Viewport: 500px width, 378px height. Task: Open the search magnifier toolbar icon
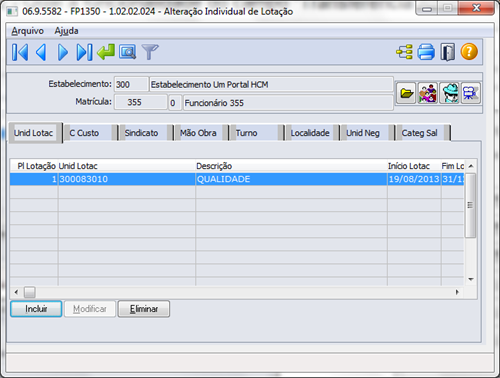coord(127,52)
